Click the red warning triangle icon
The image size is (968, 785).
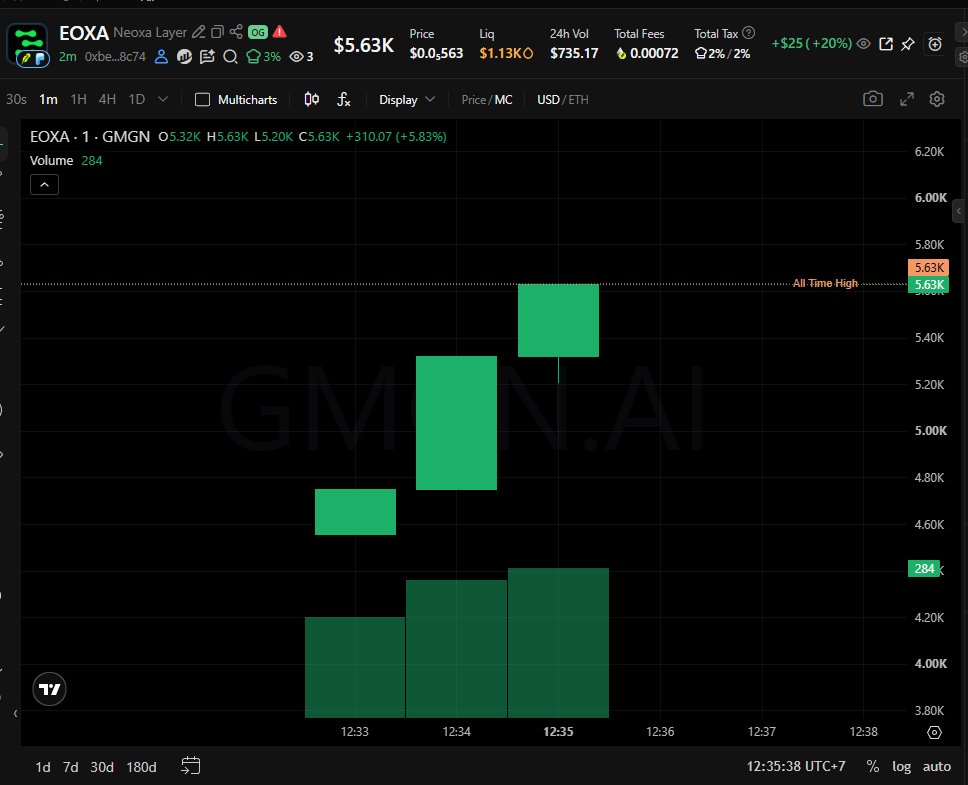click(280, 31)
